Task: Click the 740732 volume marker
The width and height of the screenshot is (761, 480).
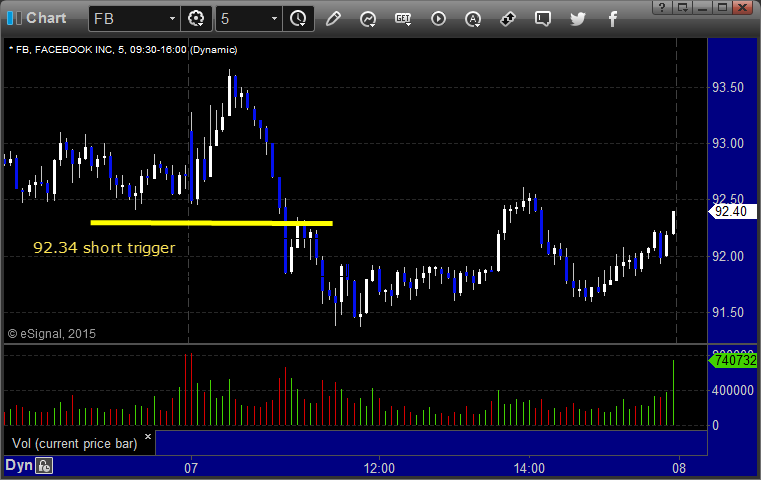Action: tap(732, 361)
